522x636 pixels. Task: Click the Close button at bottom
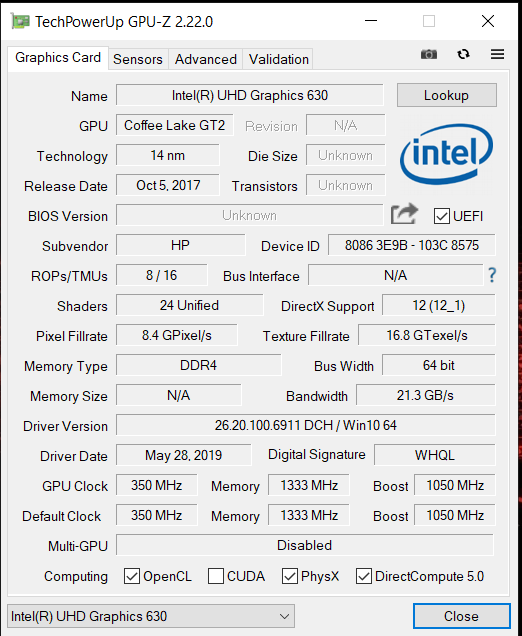[461, 616]
